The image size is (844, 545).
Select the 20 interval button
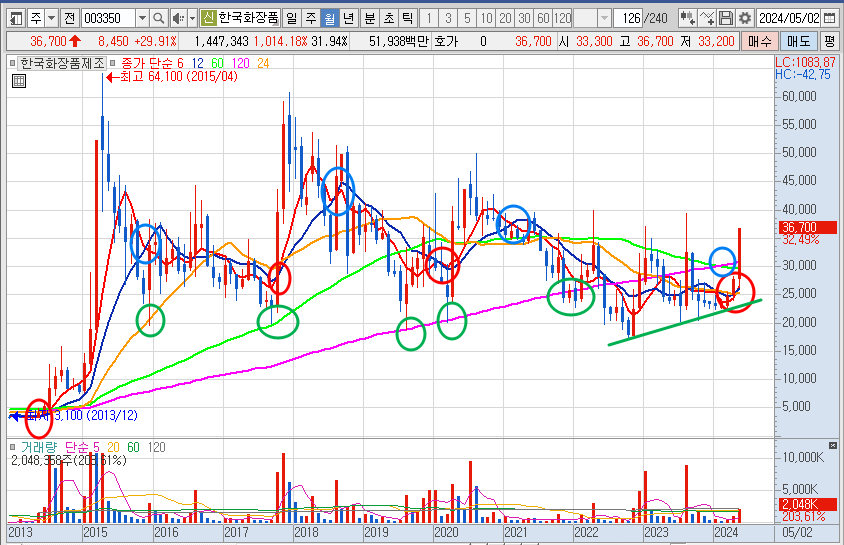(x=505, y=19)
